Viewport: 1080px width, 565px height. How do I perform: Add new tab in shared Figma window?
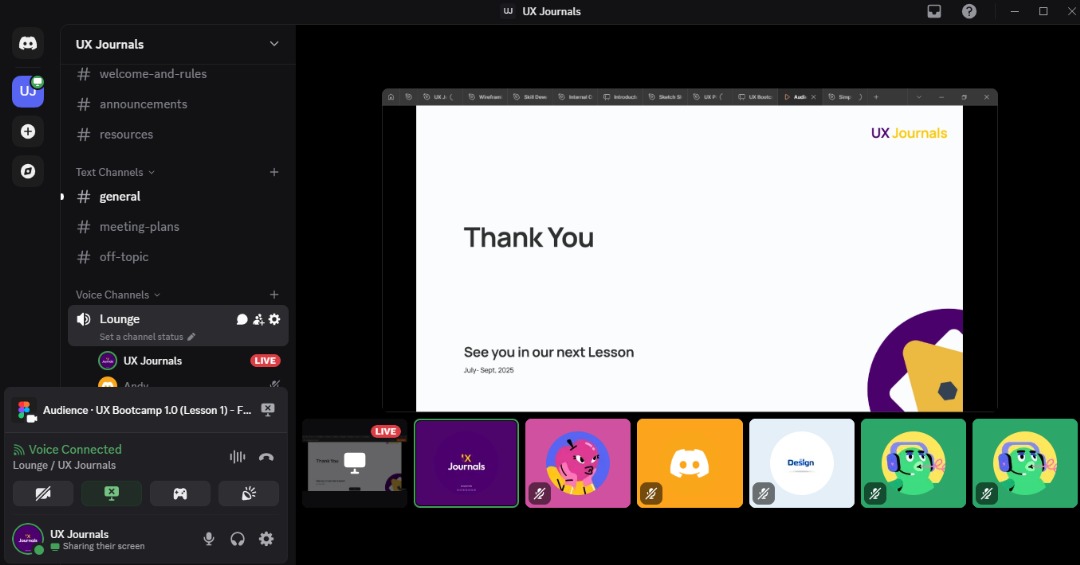coord(876,97)
